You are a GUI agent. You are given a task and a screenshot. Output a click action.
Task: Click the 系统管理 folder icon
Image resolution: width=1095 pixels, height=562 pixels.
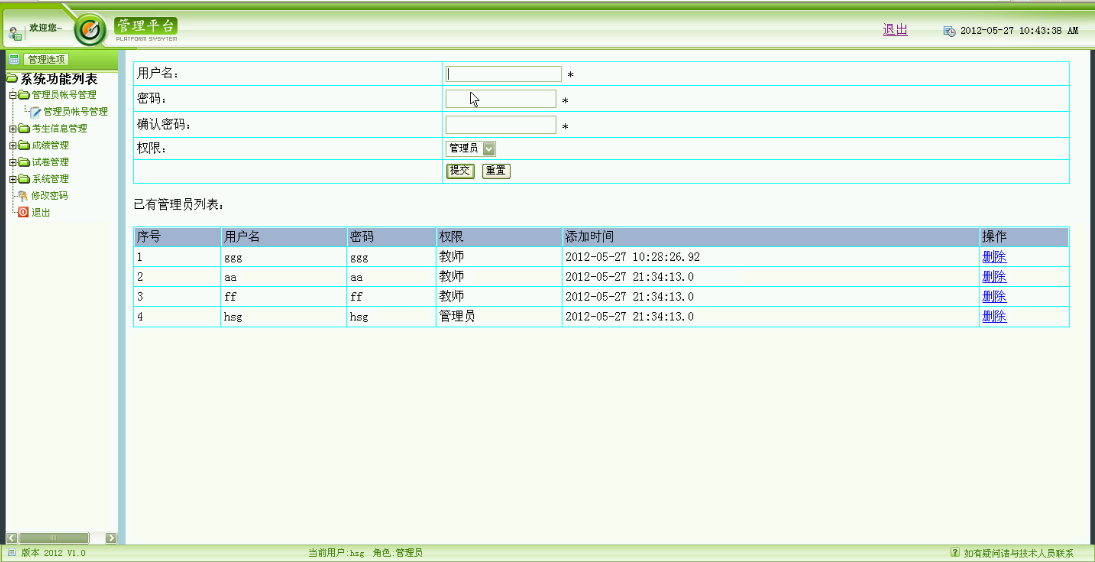click(x=24, y=179)
